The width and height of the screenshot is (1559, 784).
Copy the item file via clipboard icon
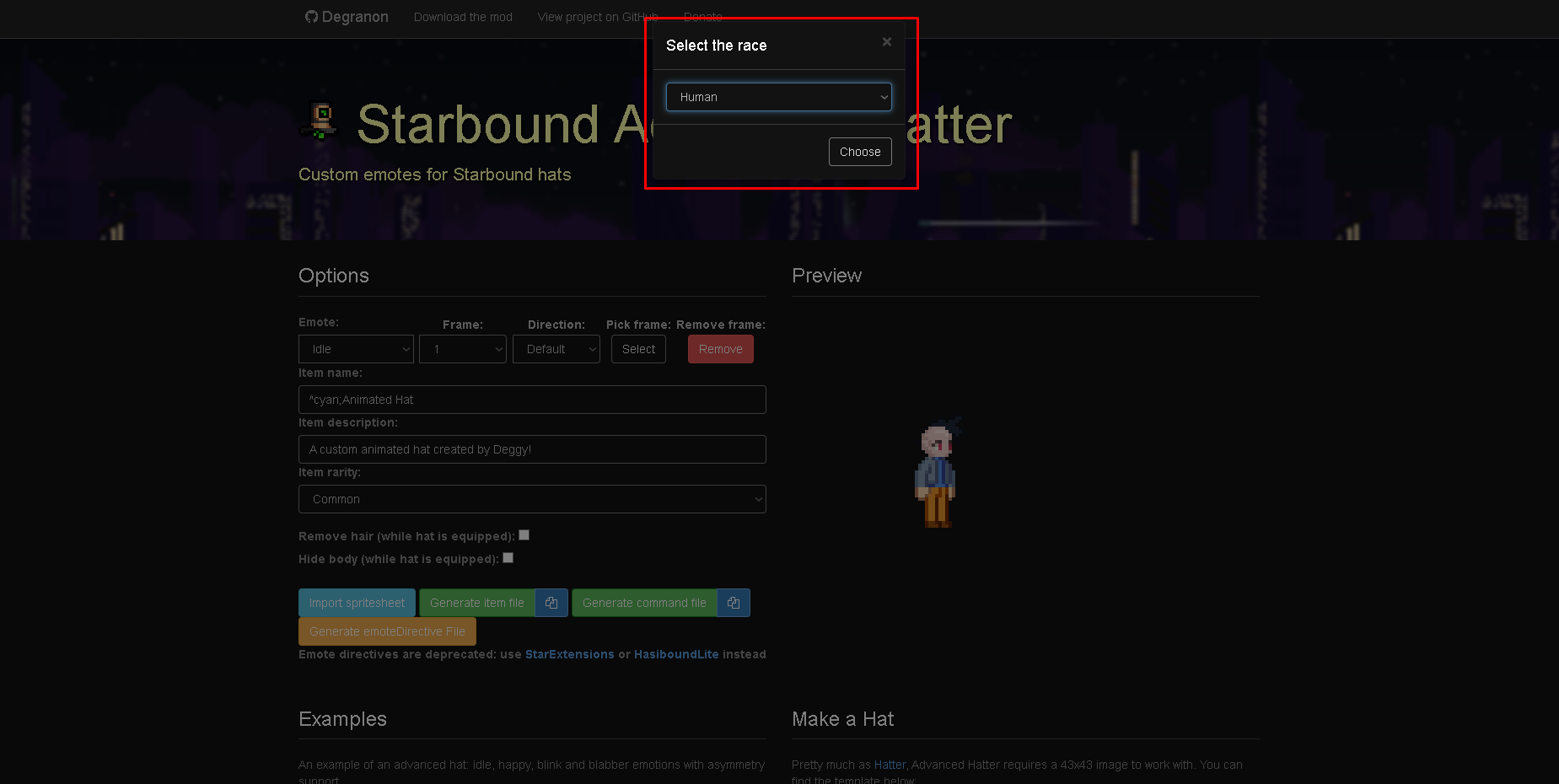[551, 603]
